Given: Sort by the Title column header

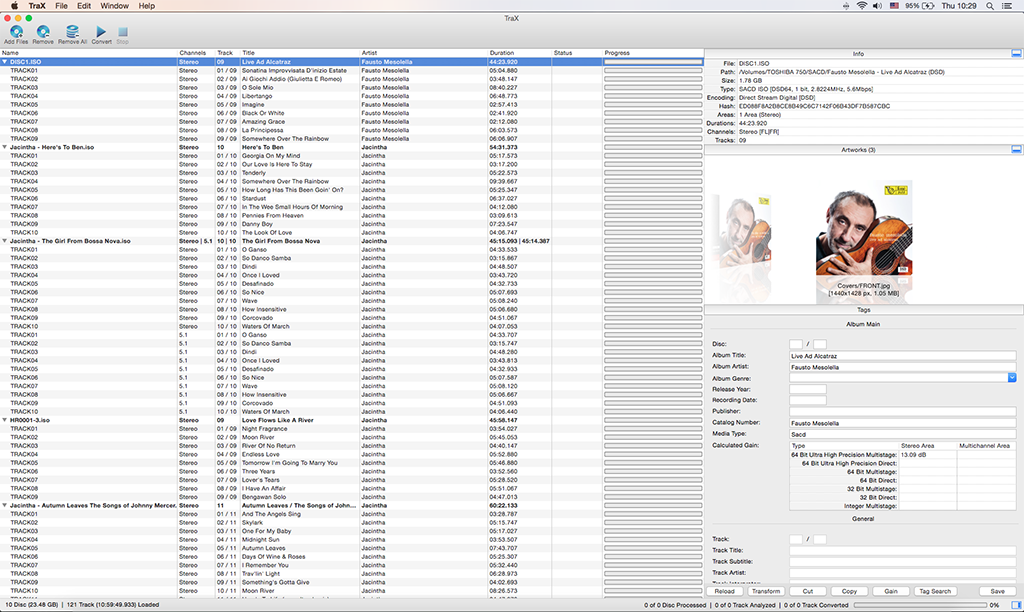Looking at the screenshot, I should [300, 53].
